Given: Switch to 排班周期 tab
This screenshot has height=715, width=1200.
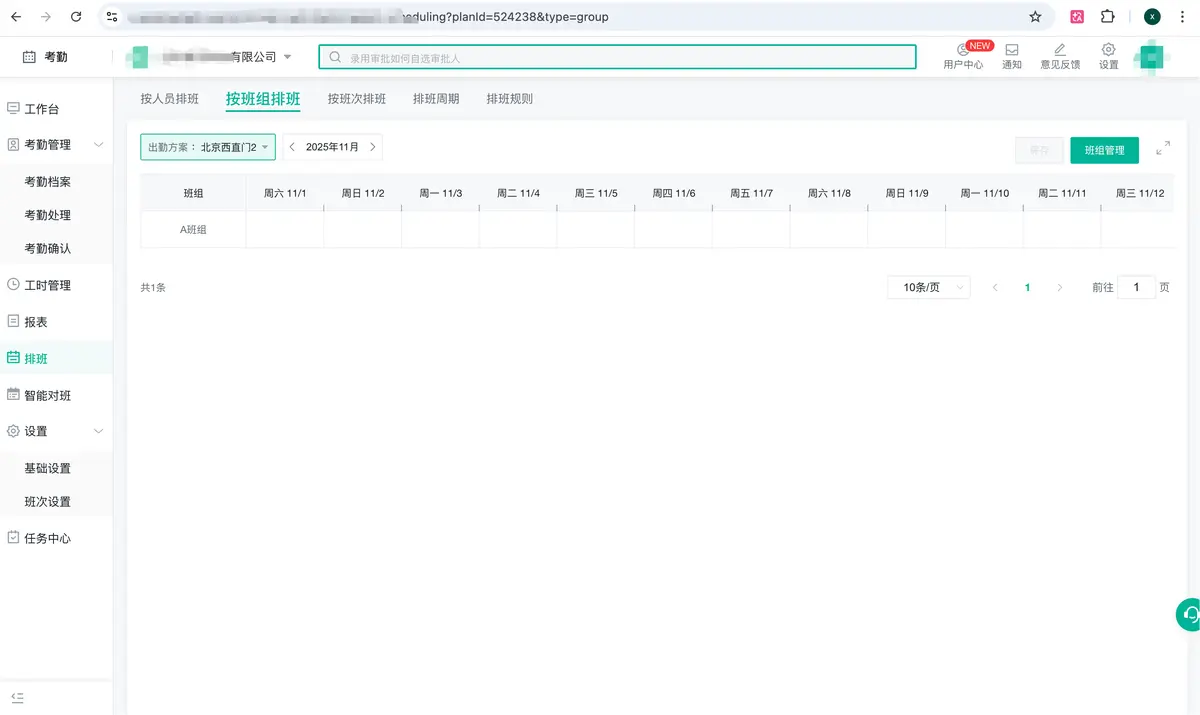Looking at the screenshot, I should coord(436,99).
